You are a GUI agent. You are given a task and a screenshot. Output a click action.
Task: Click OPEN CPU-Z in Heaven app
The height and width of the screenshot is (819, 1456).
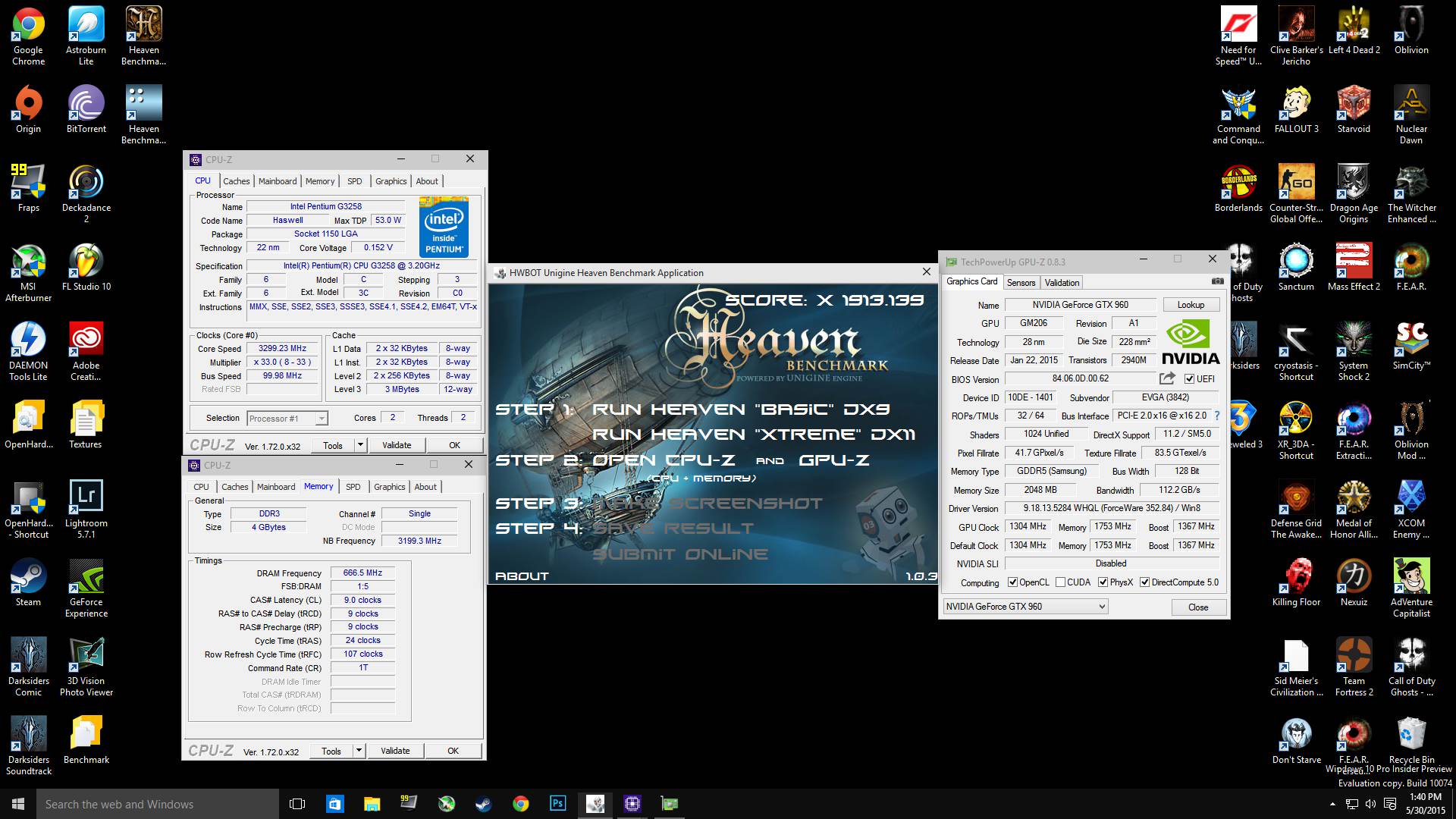tap(664, 460)
